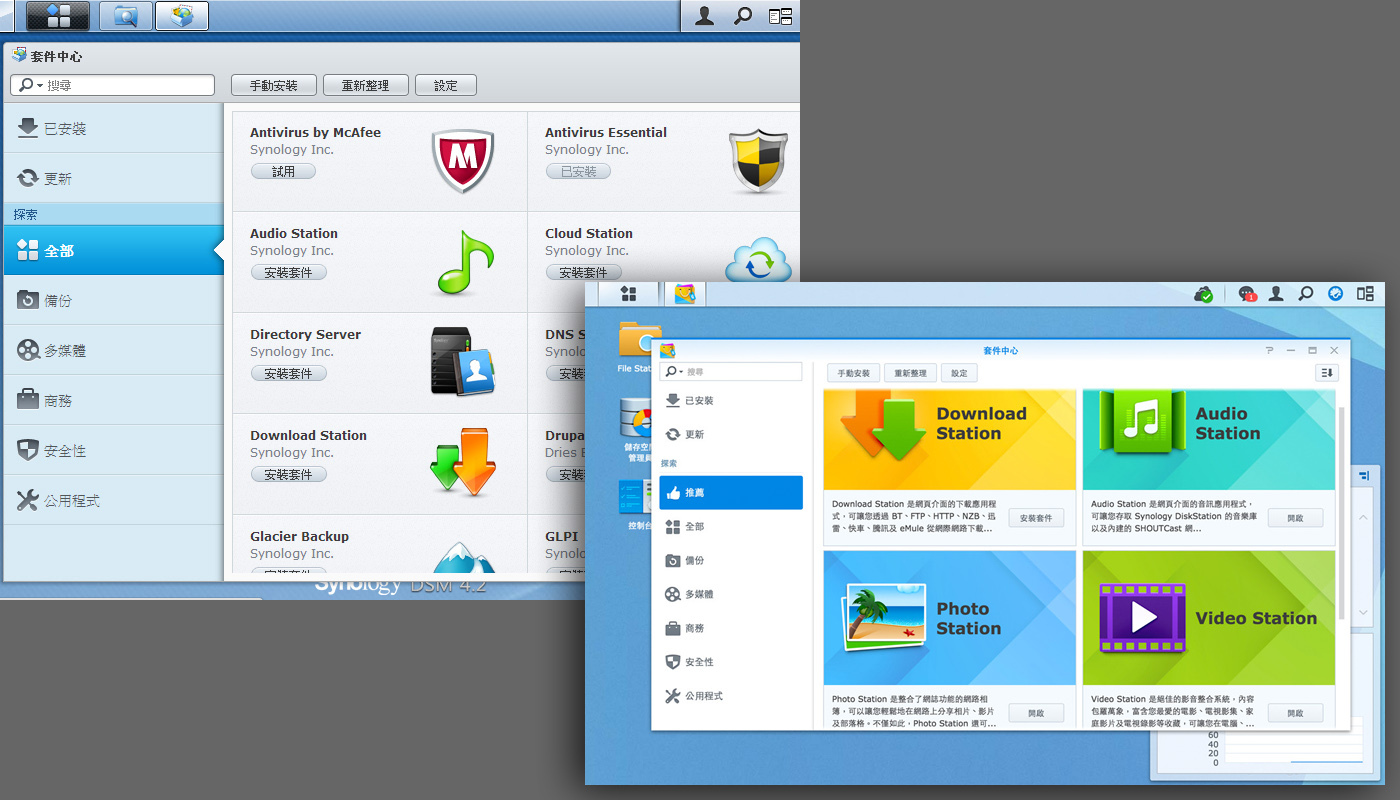The image size is (1400, 800).
Task: Click the Package Center taskbar icon in DSM 4.2
Action: coord(182,15)
